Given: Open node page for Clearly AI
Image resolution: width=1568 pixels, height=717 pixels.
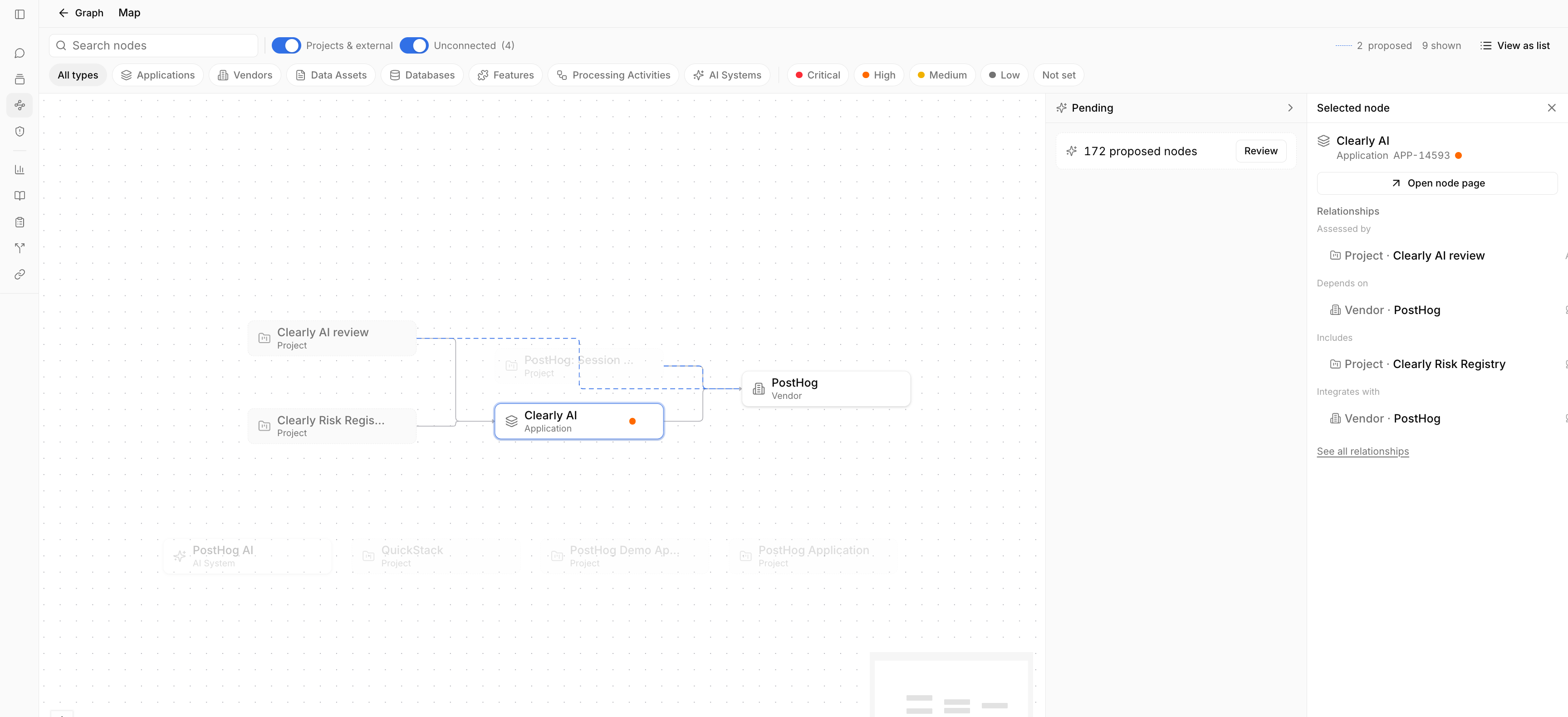Looking at the screenshot, I should point(1437,183).
